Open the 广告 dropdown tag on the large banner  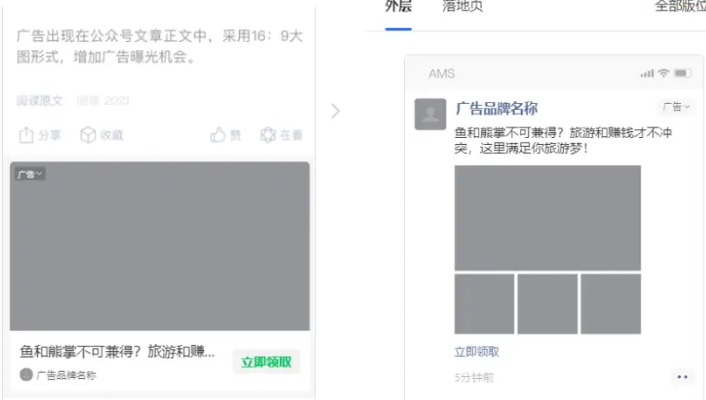coord(30,174)
